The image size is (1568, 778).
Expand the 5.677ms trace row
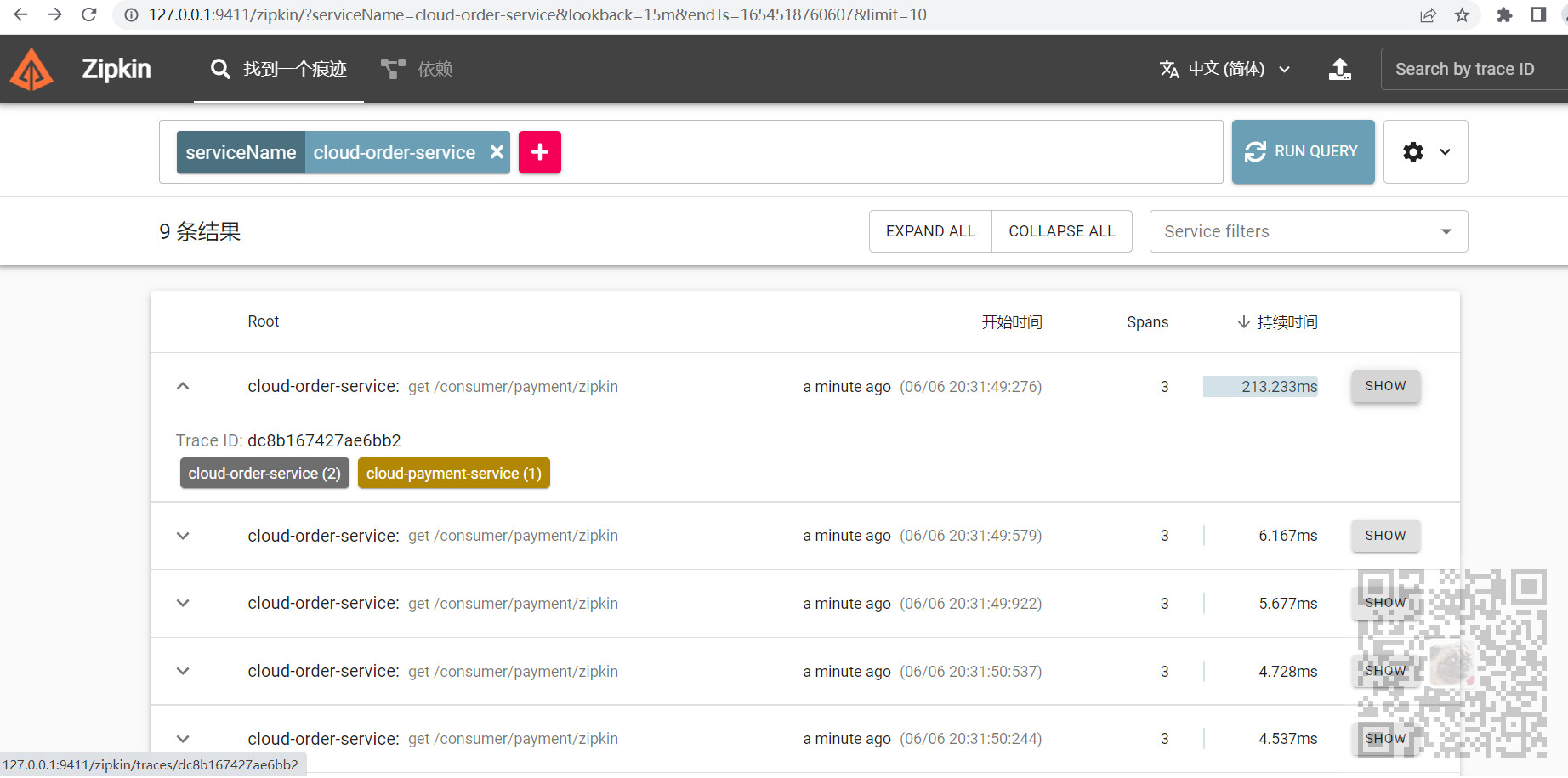(x=183, y=603)
